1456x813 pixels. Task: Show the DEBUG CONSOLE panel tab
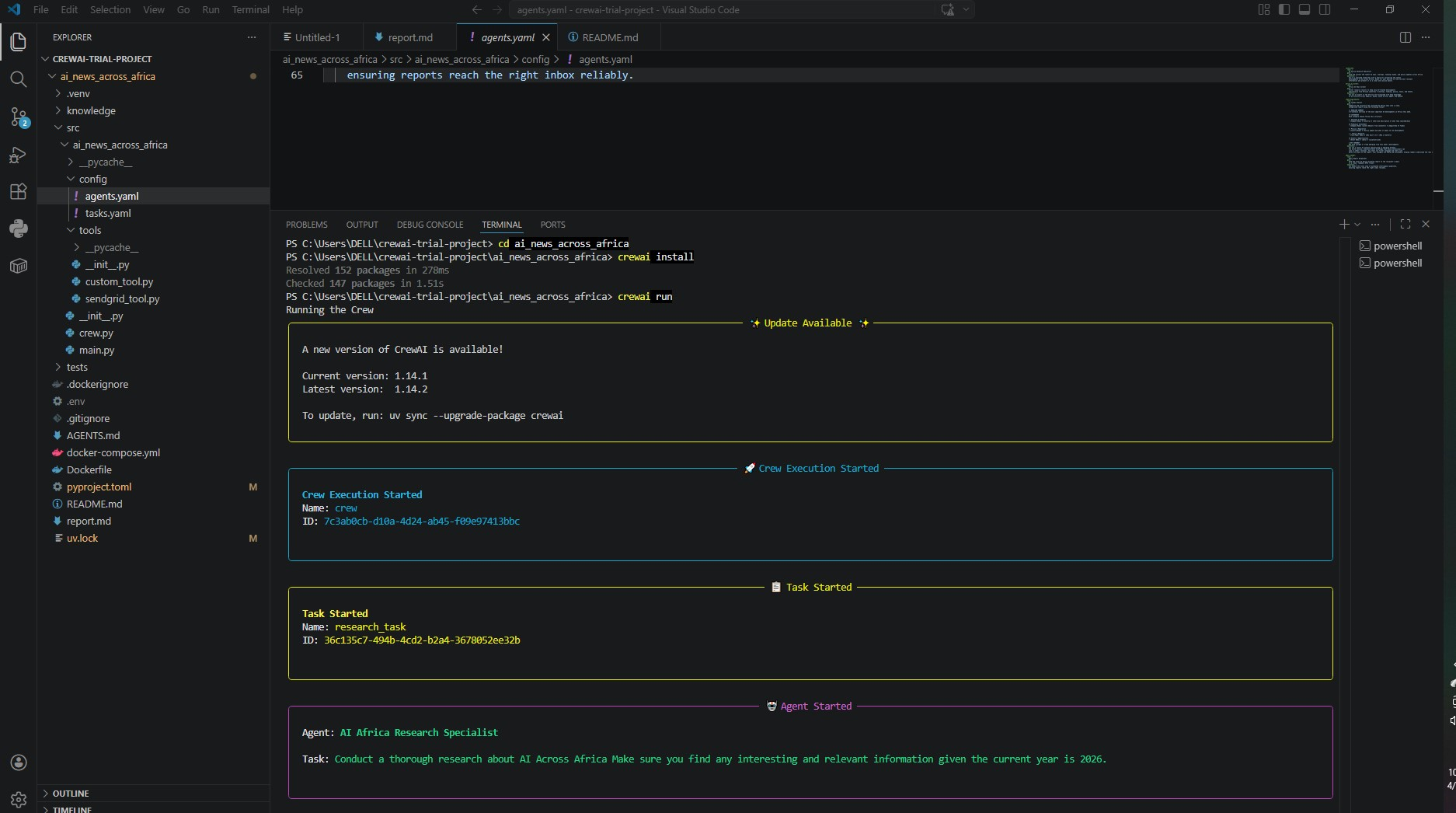point(430,225)
